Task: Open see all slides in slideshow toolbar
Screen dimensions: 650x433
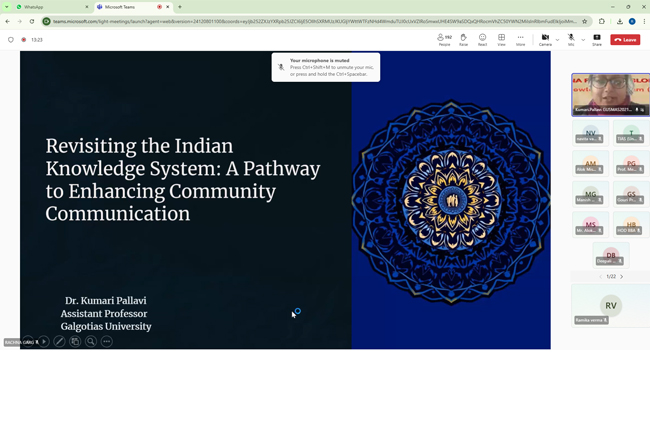Action: 75,341
